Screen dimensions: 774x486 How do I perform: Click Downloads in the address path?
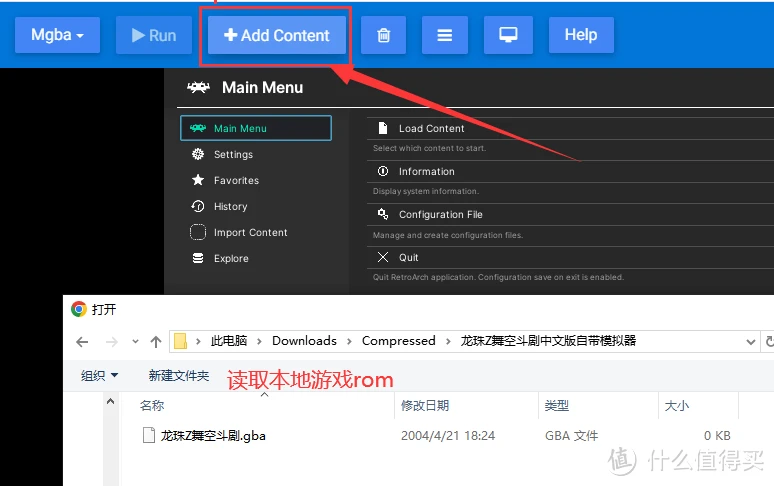[305, 341]
